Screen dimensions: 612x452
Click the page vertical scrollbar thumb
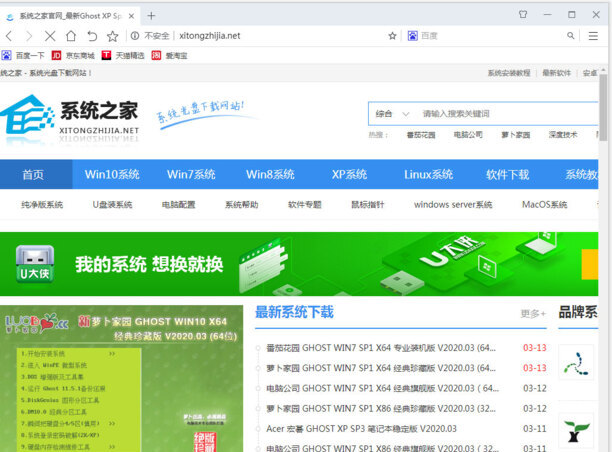pyautogui.click(x=603, y=107)
